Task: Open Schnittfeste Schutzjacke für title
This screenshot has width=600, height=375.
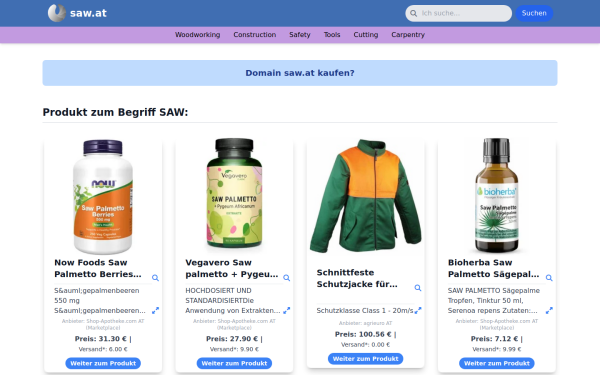Action: (357, 278)
